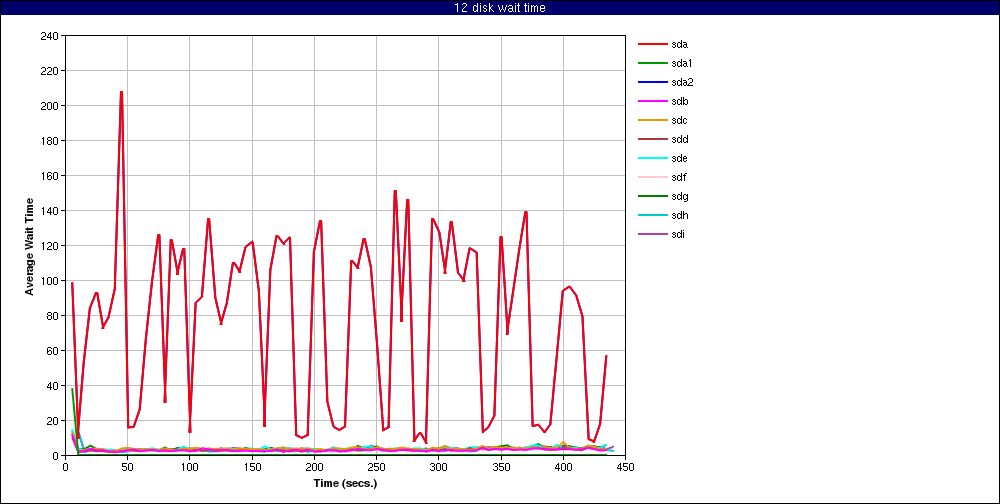Click the sdh legend label
1000x504 pixels.
pos(679,216)
